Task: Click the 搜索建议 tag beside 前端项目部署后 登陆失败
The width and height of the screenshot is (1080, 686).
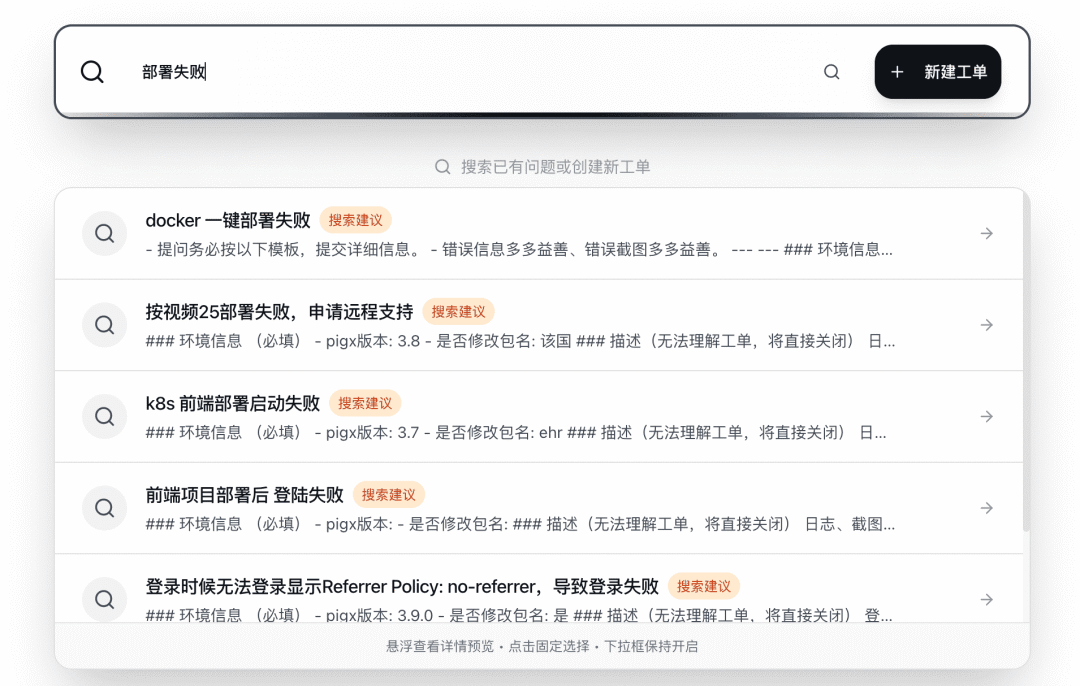Action: pos(388,494)
